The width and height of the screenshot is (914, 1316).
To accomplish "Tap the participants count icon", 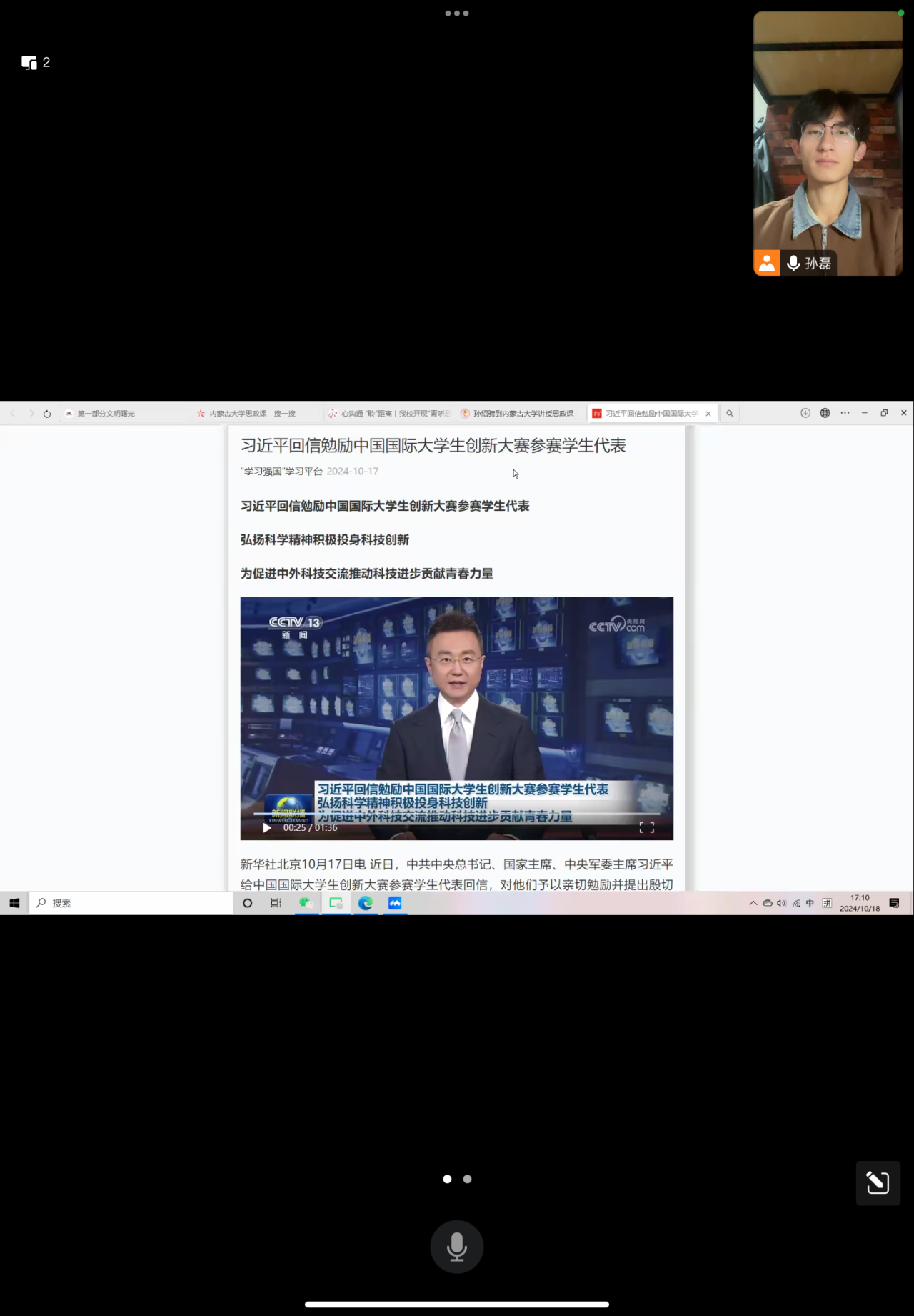I will tap(36, 63).
